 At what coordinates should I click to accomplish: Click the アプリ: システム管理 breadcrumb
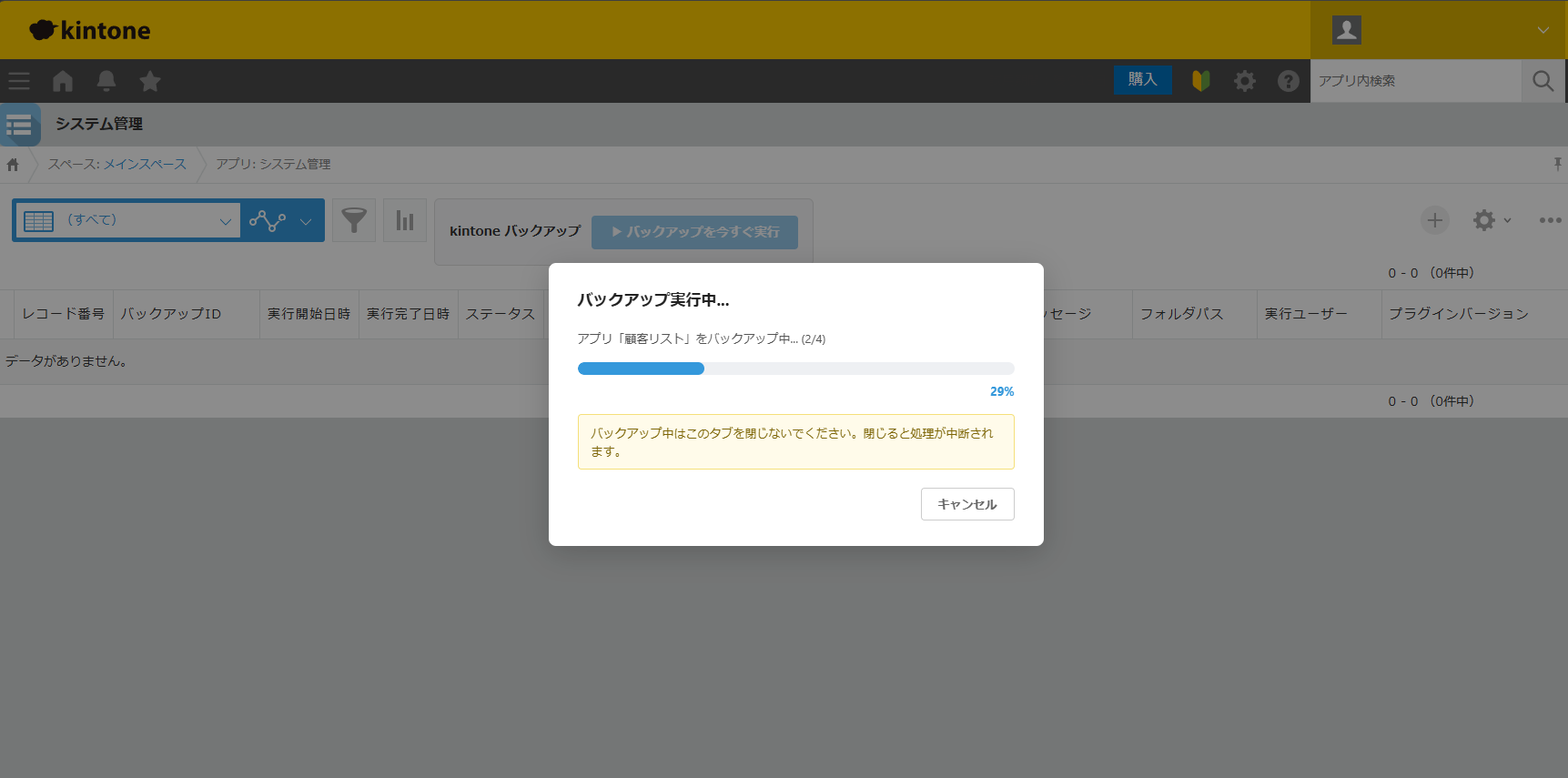(x=273, y=164)
